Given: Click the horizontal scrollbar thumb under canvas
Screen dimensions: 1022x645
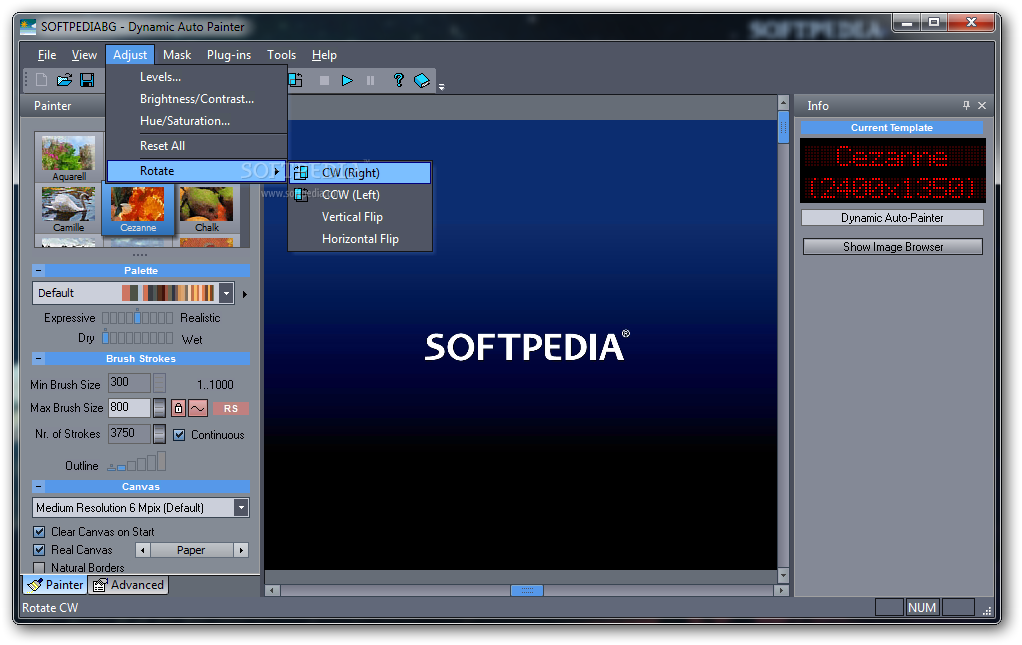Looking at the screenshot, I should pyautogui.click(x=527, y=590).
